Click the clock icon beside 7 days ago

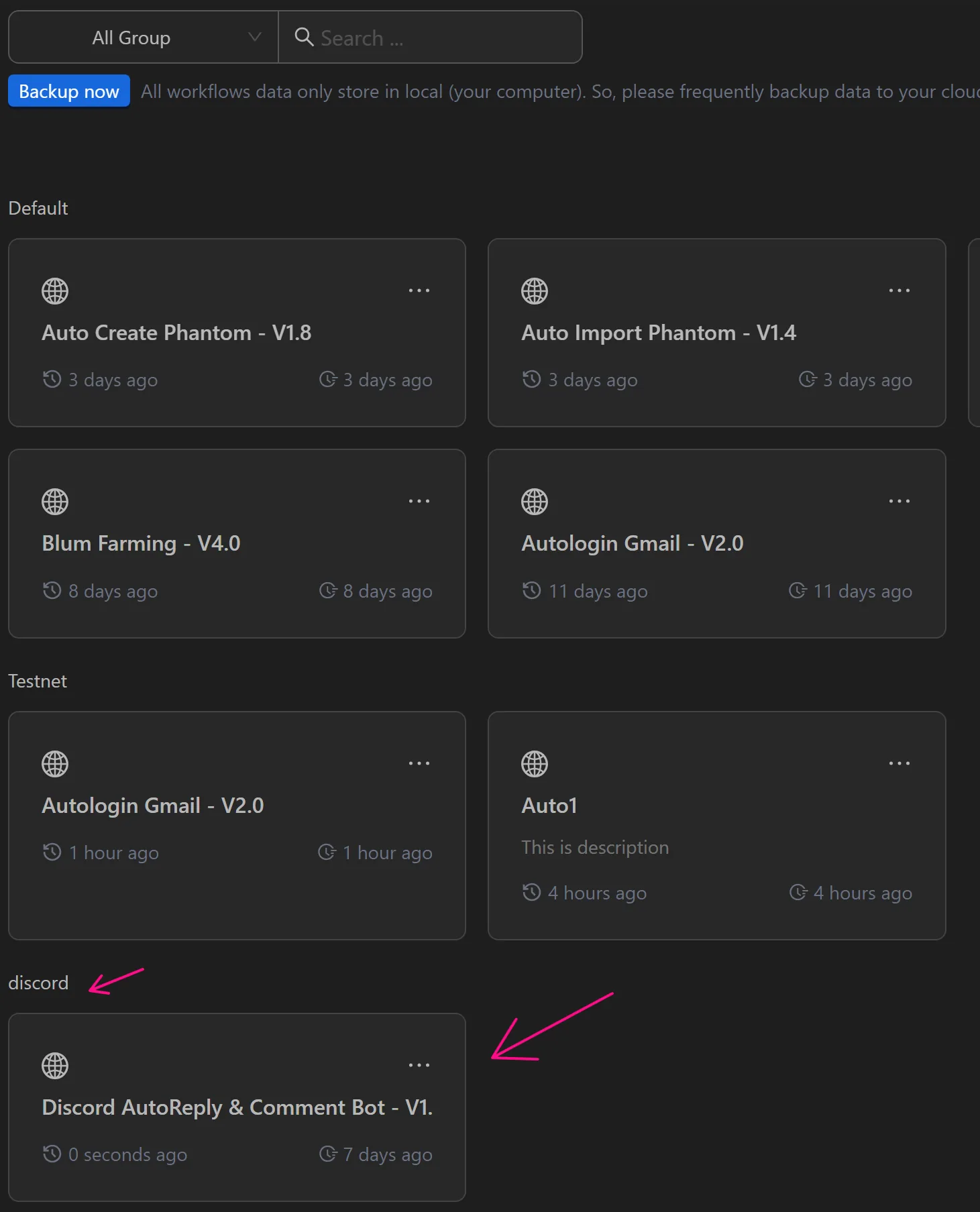(x=328, y=1154)
